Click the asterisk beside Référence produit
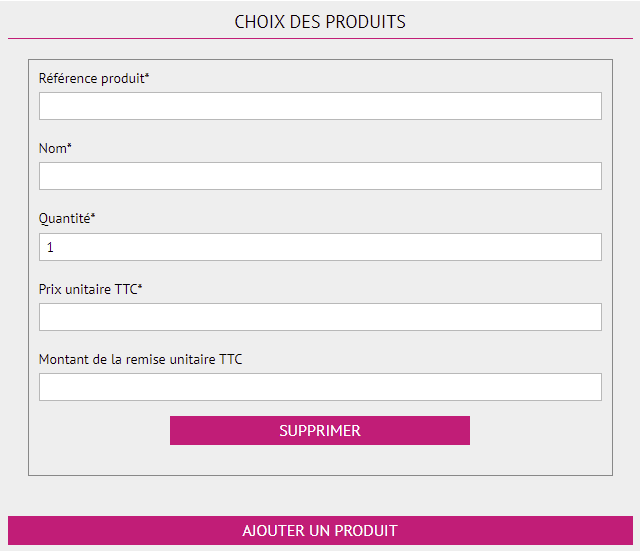The image size is (640, 551). point(147,76)
